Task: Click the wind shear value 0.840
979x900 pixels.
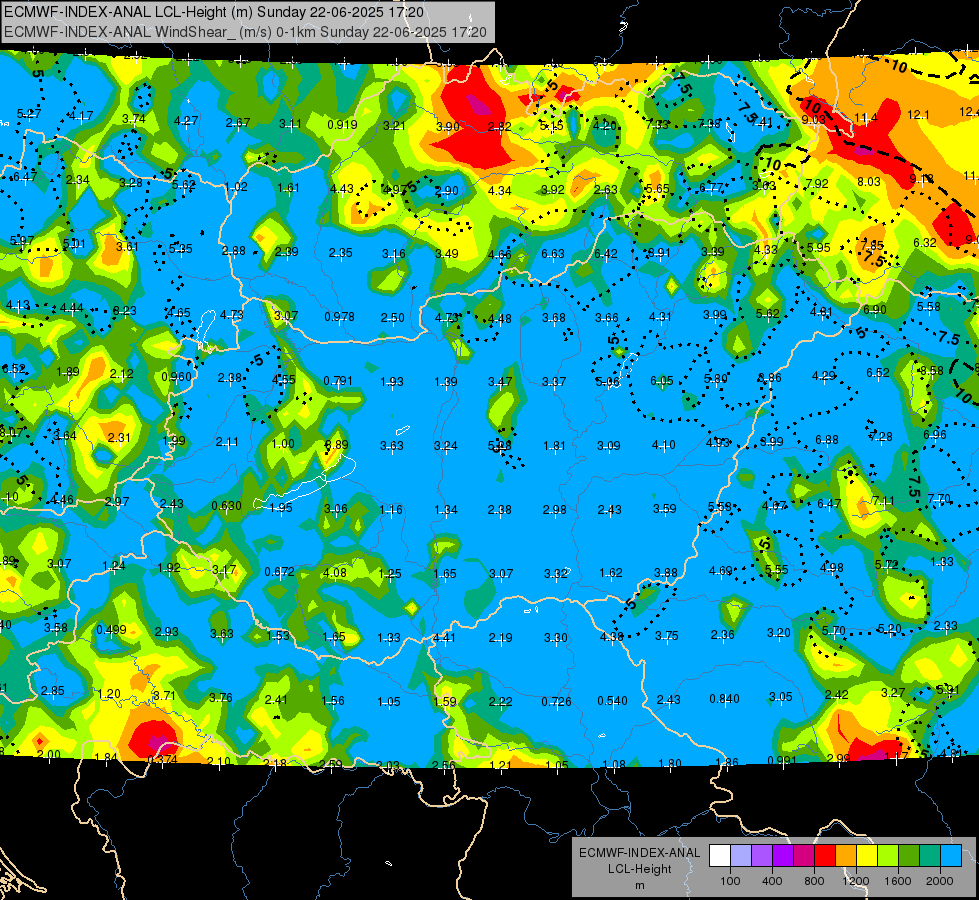Action: pos(724,699)
